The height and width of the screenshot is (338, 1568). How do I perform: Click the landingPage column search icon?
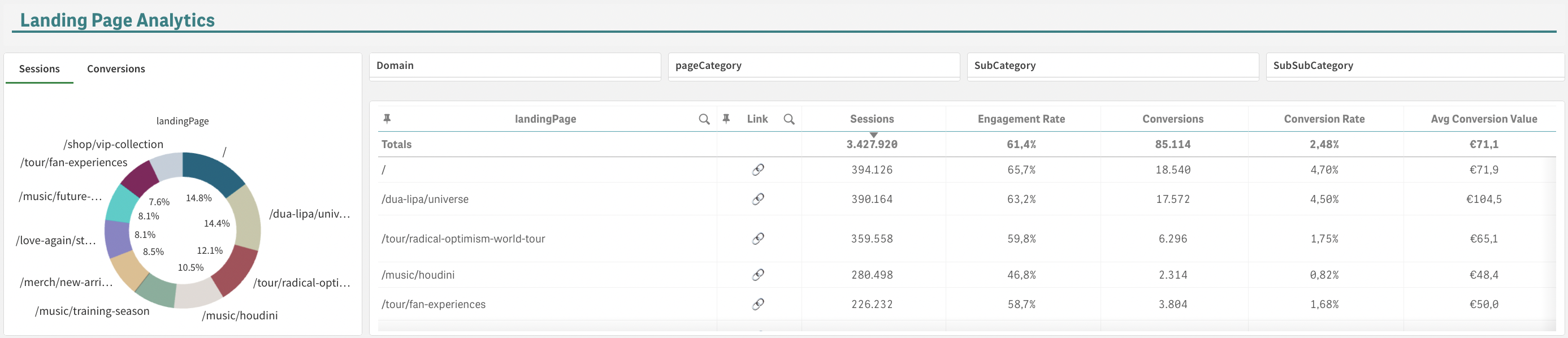[x=704, y=119]
